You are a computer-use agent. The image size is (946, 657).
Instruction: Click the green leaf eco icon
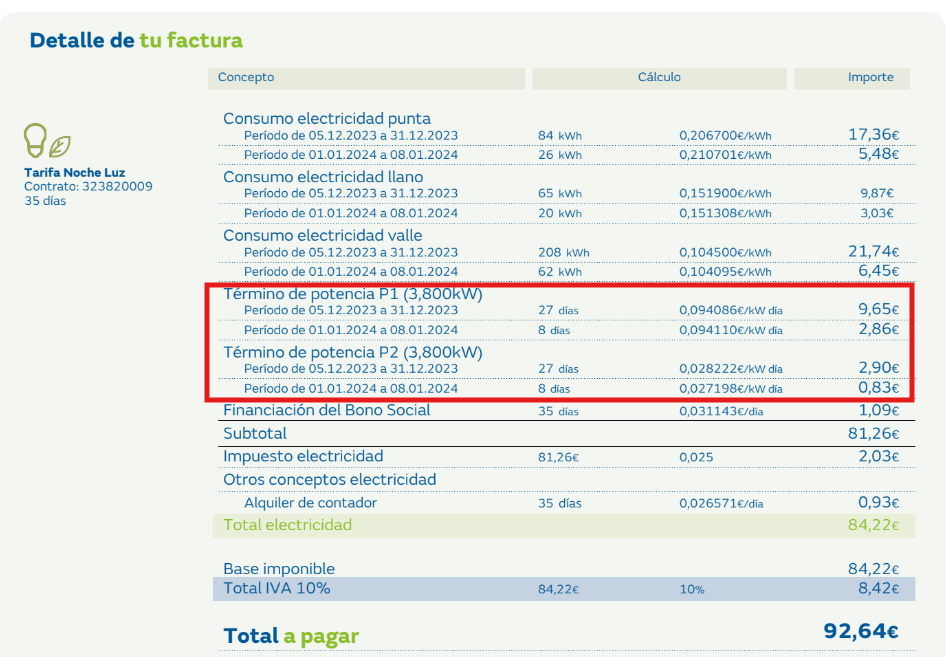coord(60,146)
